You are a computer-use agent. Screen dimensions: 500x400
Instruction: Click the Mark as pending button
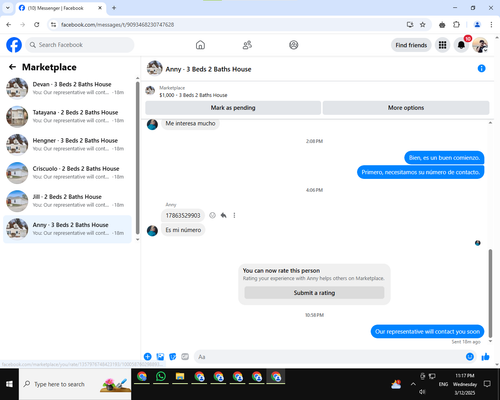pyautogui.click(x=233, y=108)
